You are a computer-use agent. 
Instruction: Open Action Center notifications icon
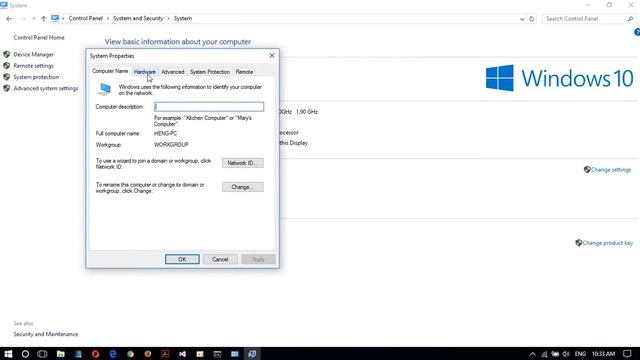click(x=627, y=354)
